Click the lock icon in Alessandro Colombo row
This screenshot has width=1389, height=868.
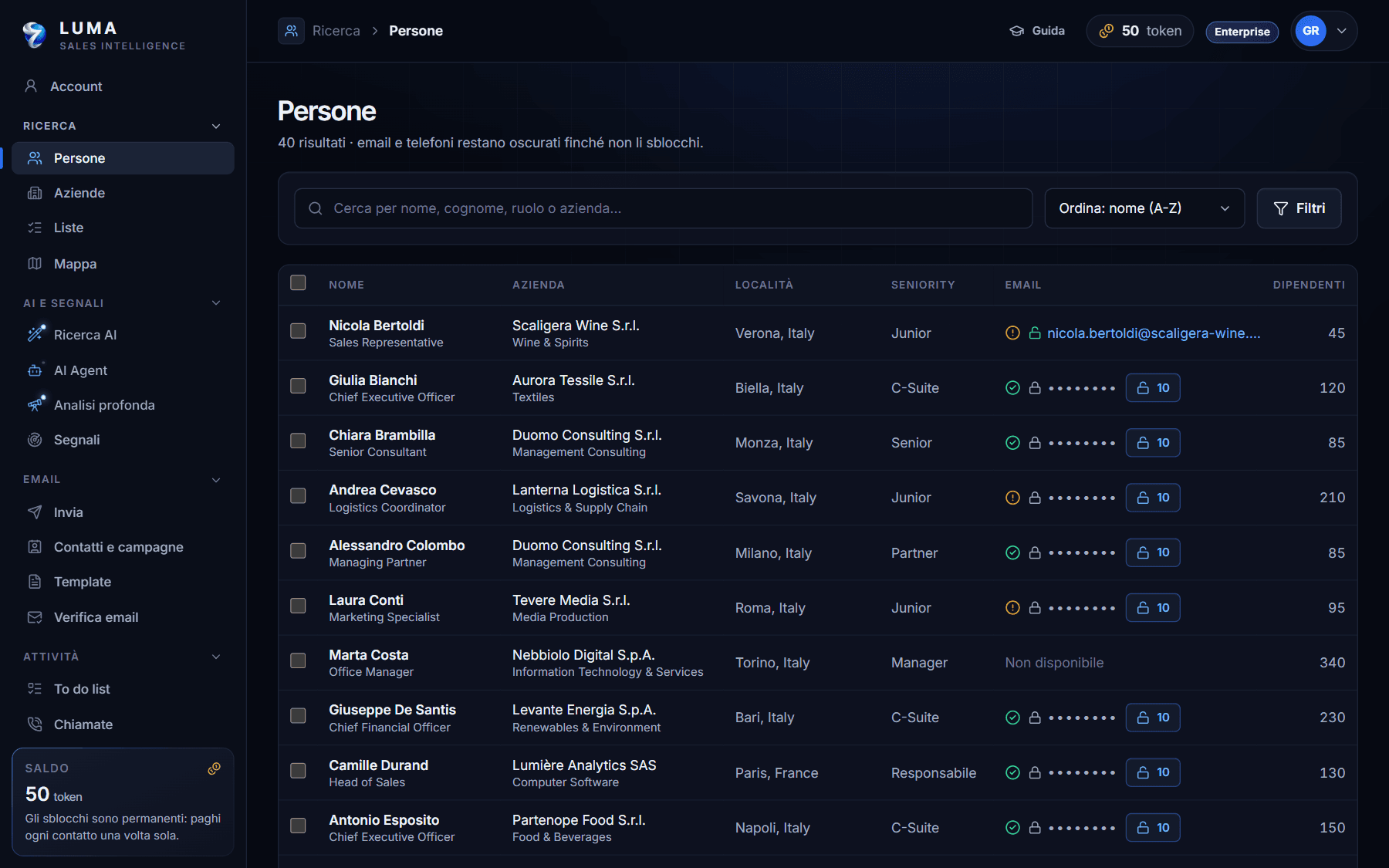(x=1035, y=552)
